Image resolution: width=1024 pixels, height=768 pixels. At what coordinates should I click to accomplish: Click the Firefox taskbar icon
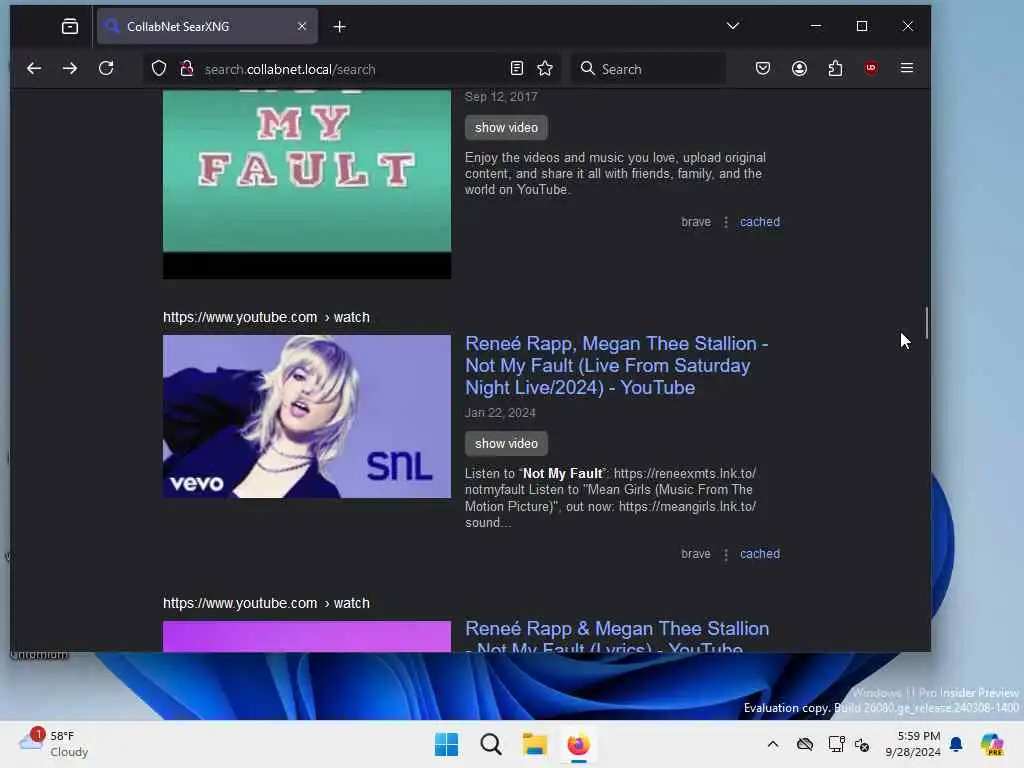(x=578, y=744)
